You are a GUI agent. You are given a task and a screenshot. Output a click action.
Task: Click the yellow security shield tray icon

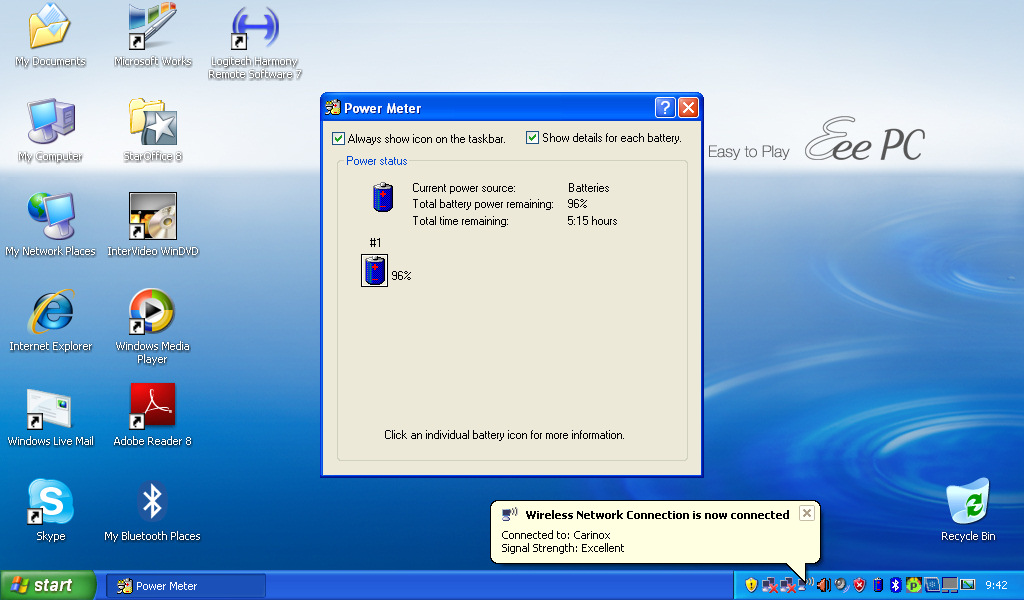point(751,585)
